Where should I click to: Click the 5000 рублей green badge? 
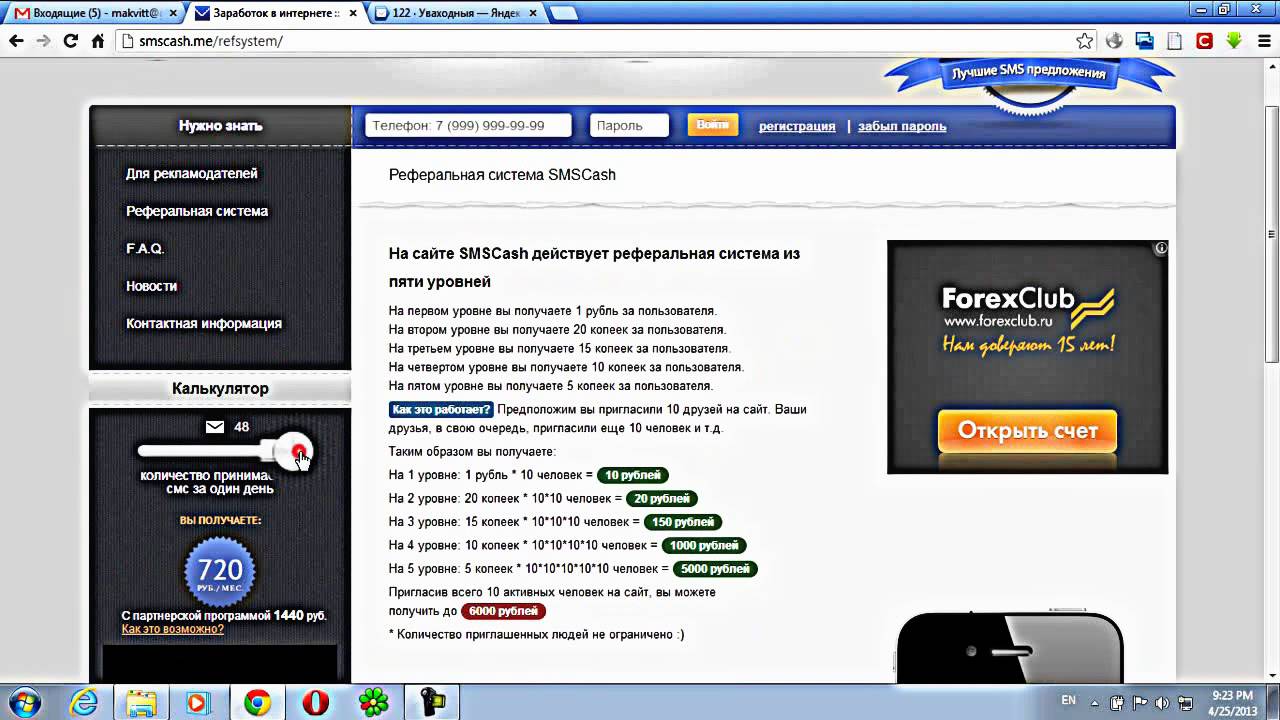click(715, 569)
